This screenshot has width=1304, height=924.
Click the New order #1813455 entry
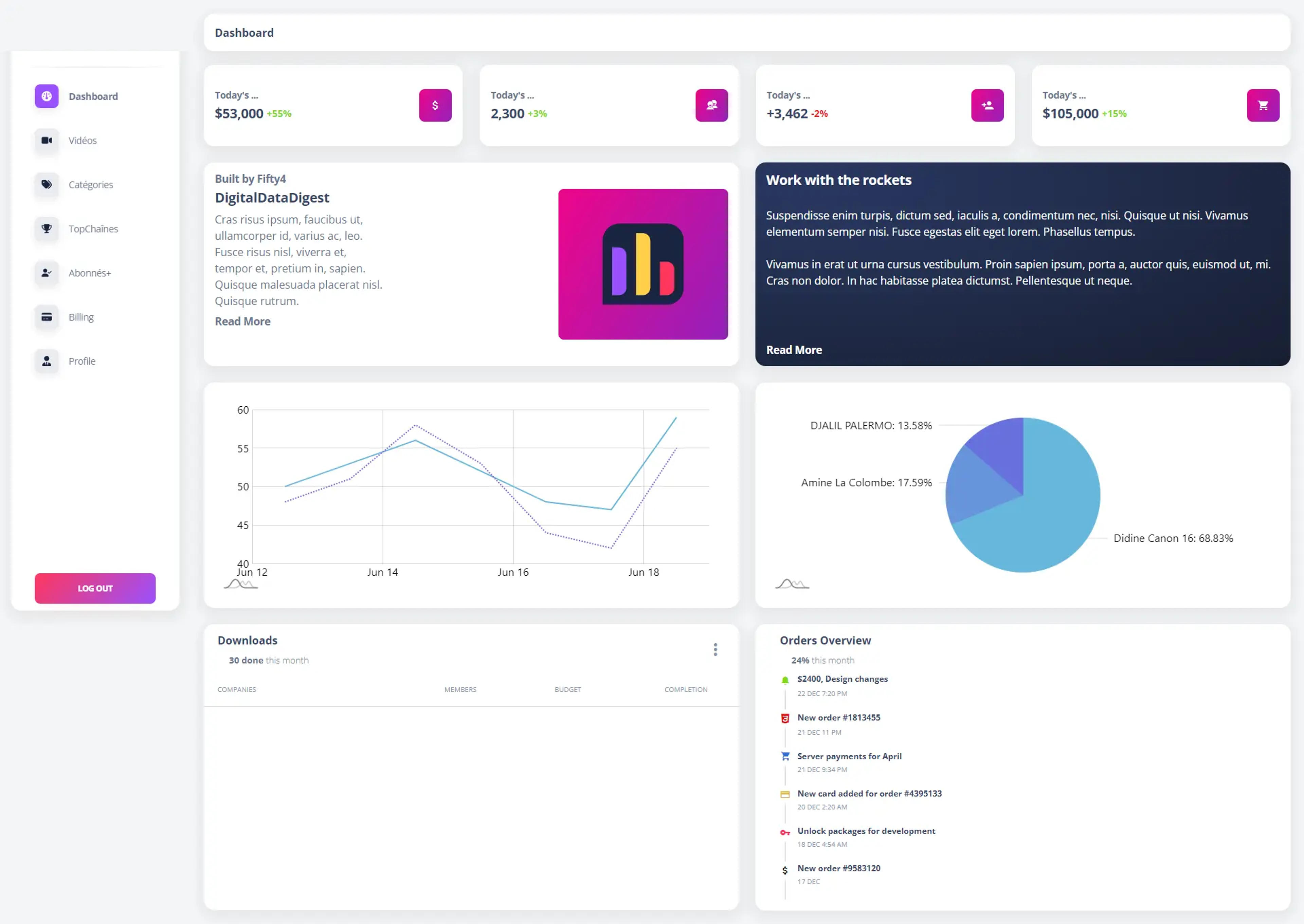point(838,718)
